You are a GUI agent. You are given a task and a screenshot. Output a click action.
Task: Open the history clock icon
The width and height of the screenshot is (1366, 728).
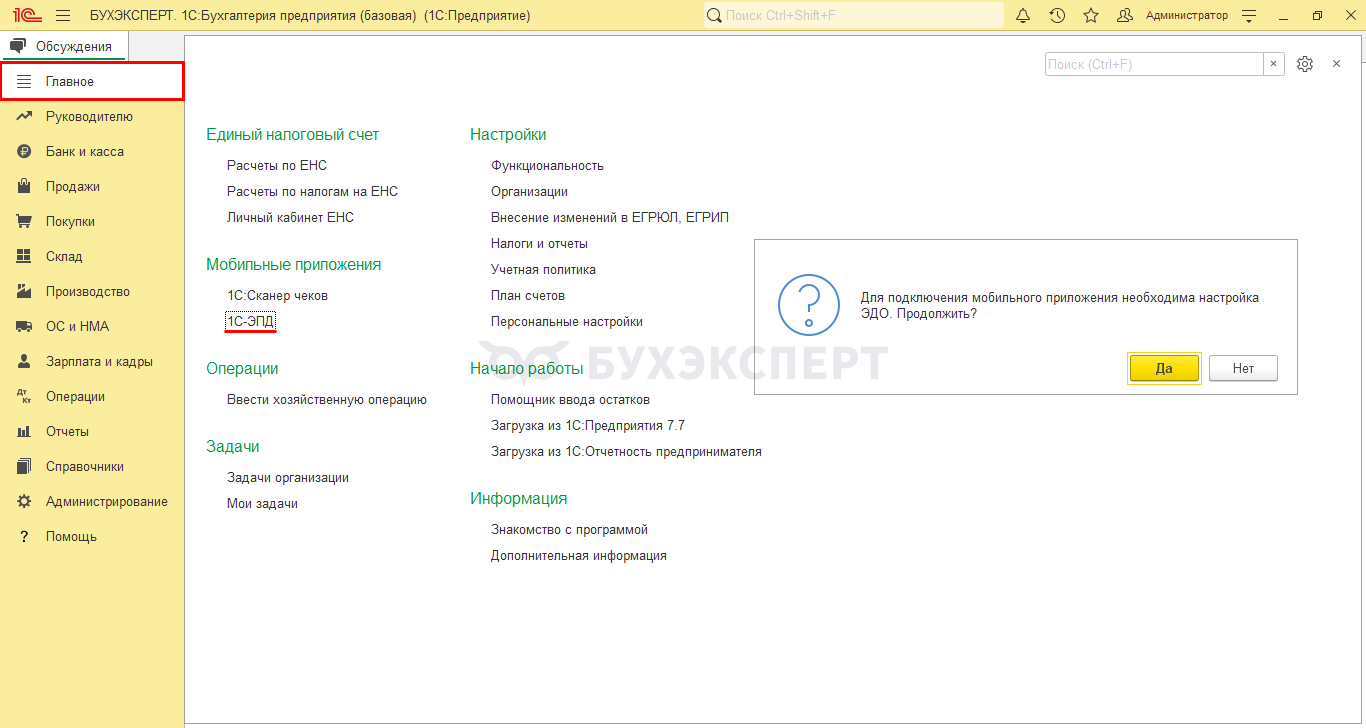(1057, 16)
